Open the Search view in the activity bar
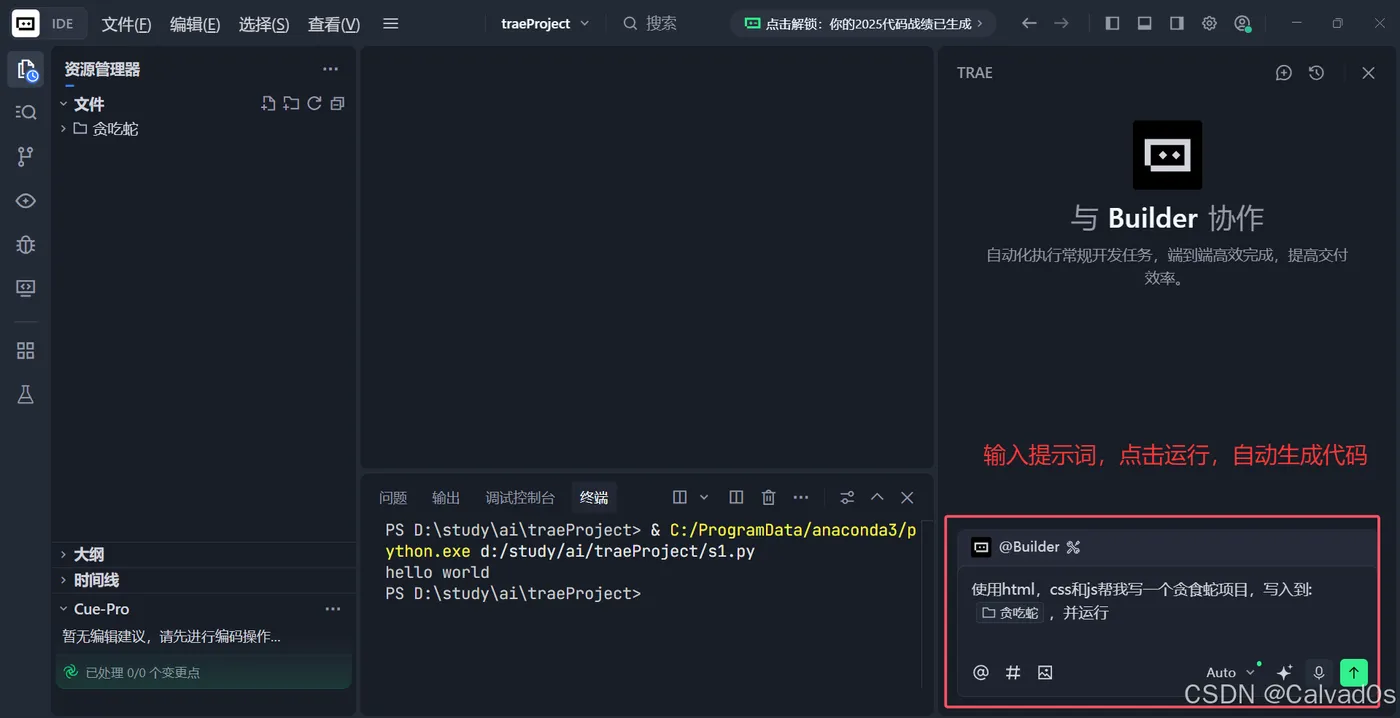Screen dimensions: 1400x718 26,112
